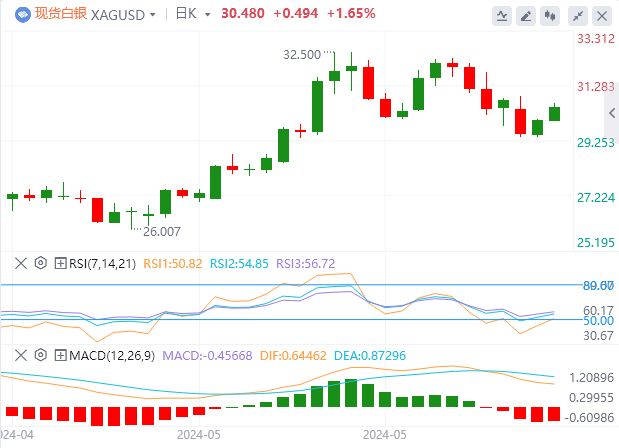Click the 25.195 price axis label
This screenshot has height=448, width=619.
pos(596,243)
